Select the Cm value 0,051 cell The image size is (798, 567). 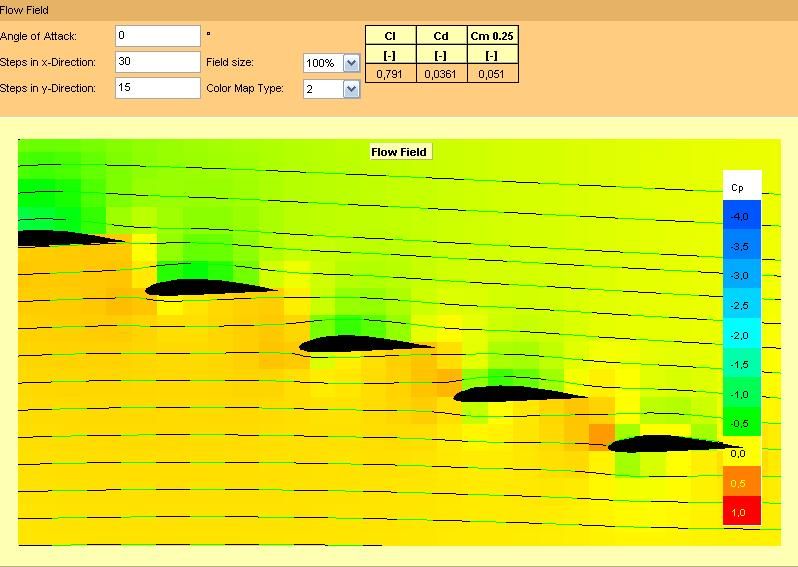tap(492, 73)
